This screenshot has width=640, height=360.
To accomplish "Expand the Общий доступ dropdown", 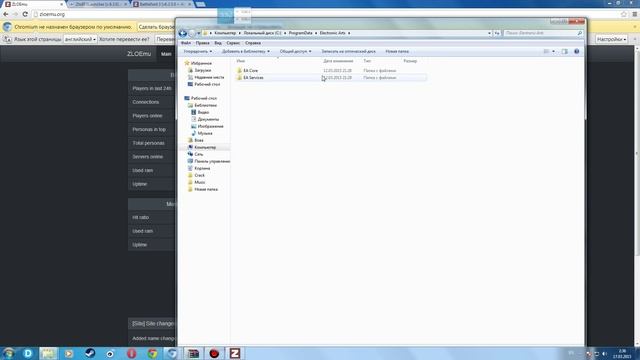I will click(x=296, y=51).
